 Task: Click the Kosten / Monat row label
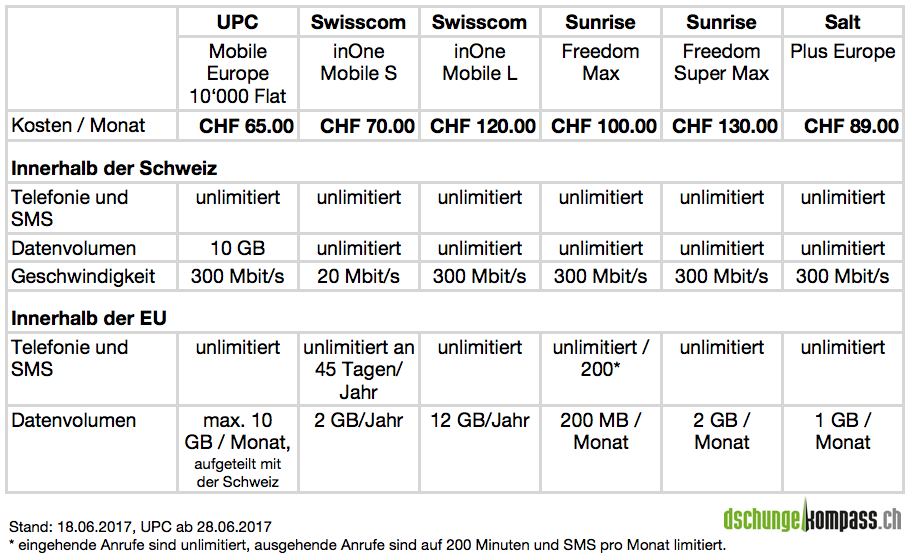pyautogui.click(x=78, y=126)
